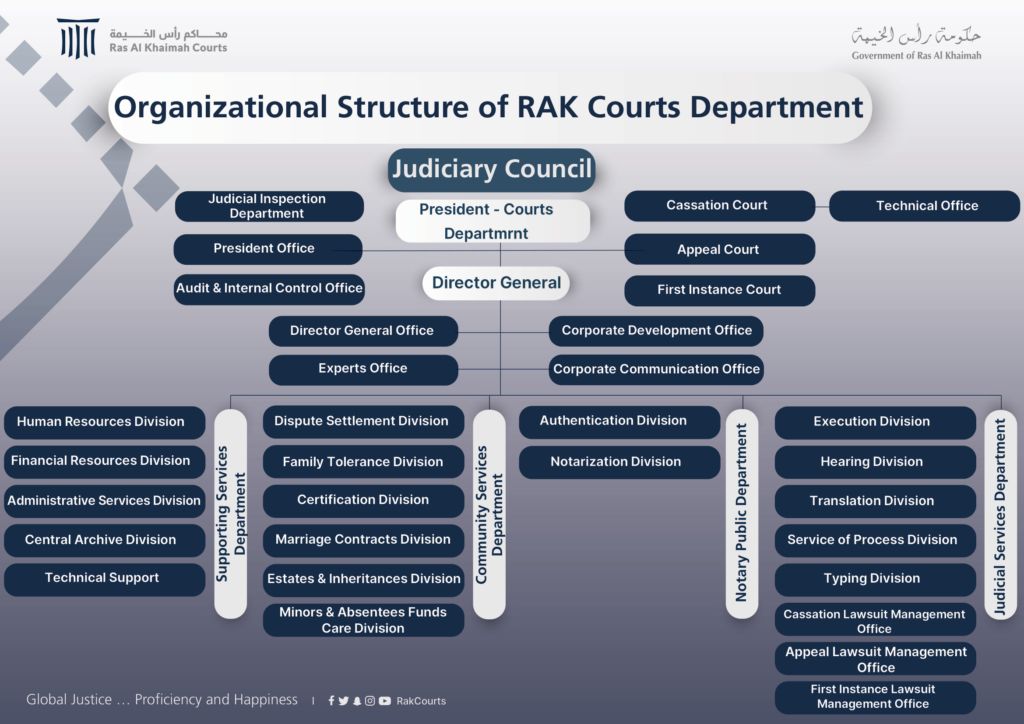Viewport: 1024px width, 724px height.
Task: Click the YouTube icon beside RakCourts
Action: [x=385, y=701]
